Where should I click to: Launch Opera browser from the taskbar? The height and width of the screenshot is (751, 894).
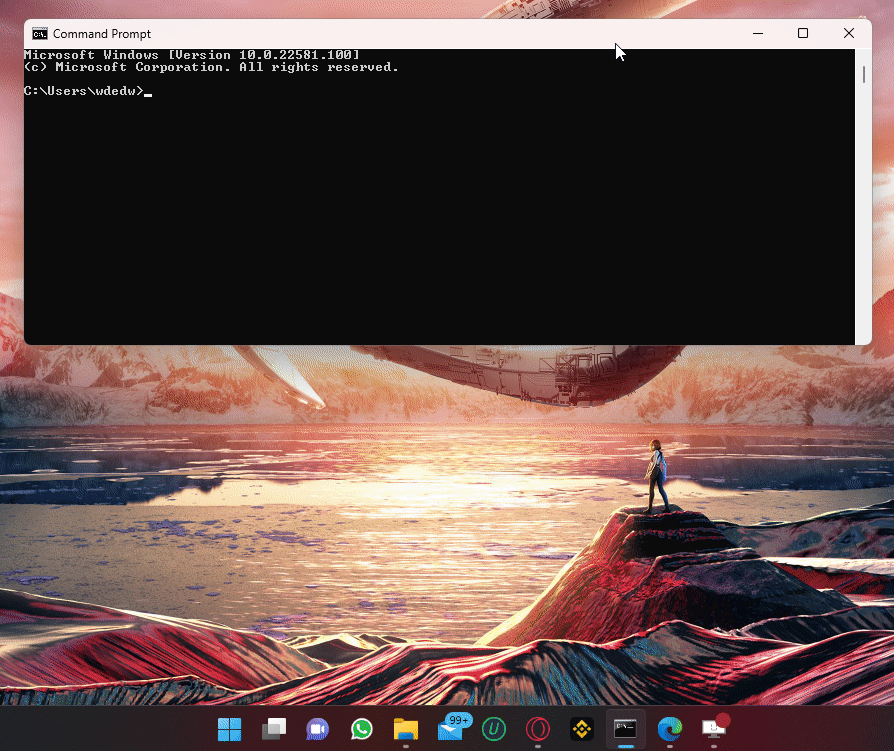click(538, 729)
